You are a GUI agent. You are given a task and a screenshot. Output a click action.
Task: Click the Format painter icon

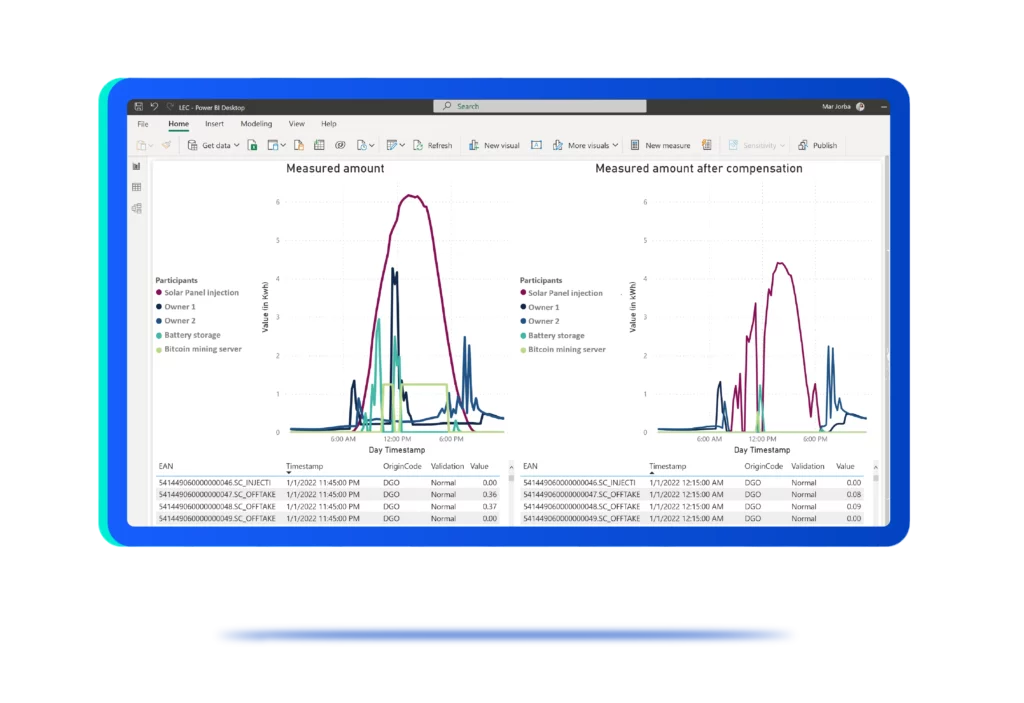pos(167,145)
